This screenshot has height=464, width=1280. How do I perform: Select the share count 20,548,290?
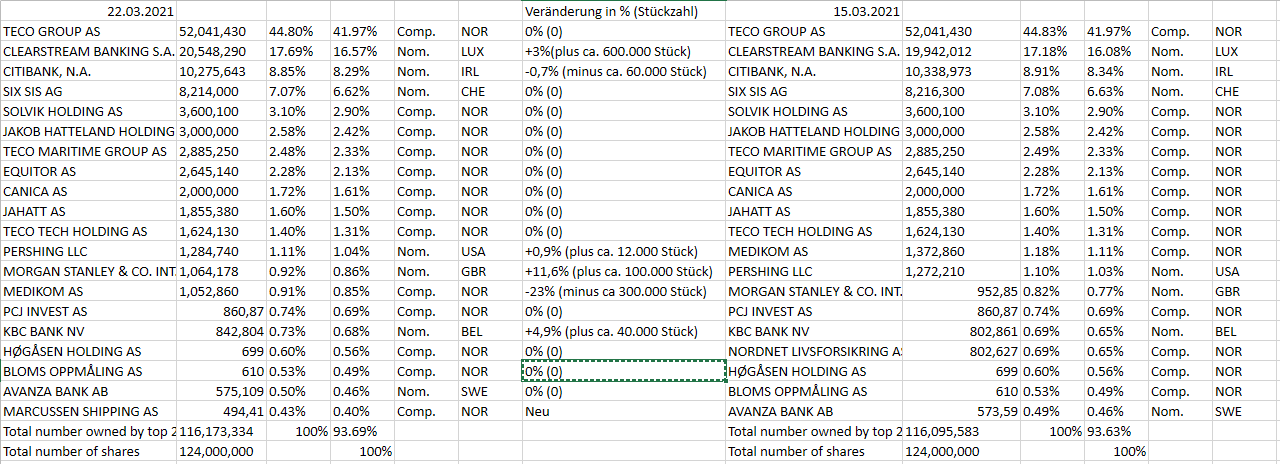221,51
